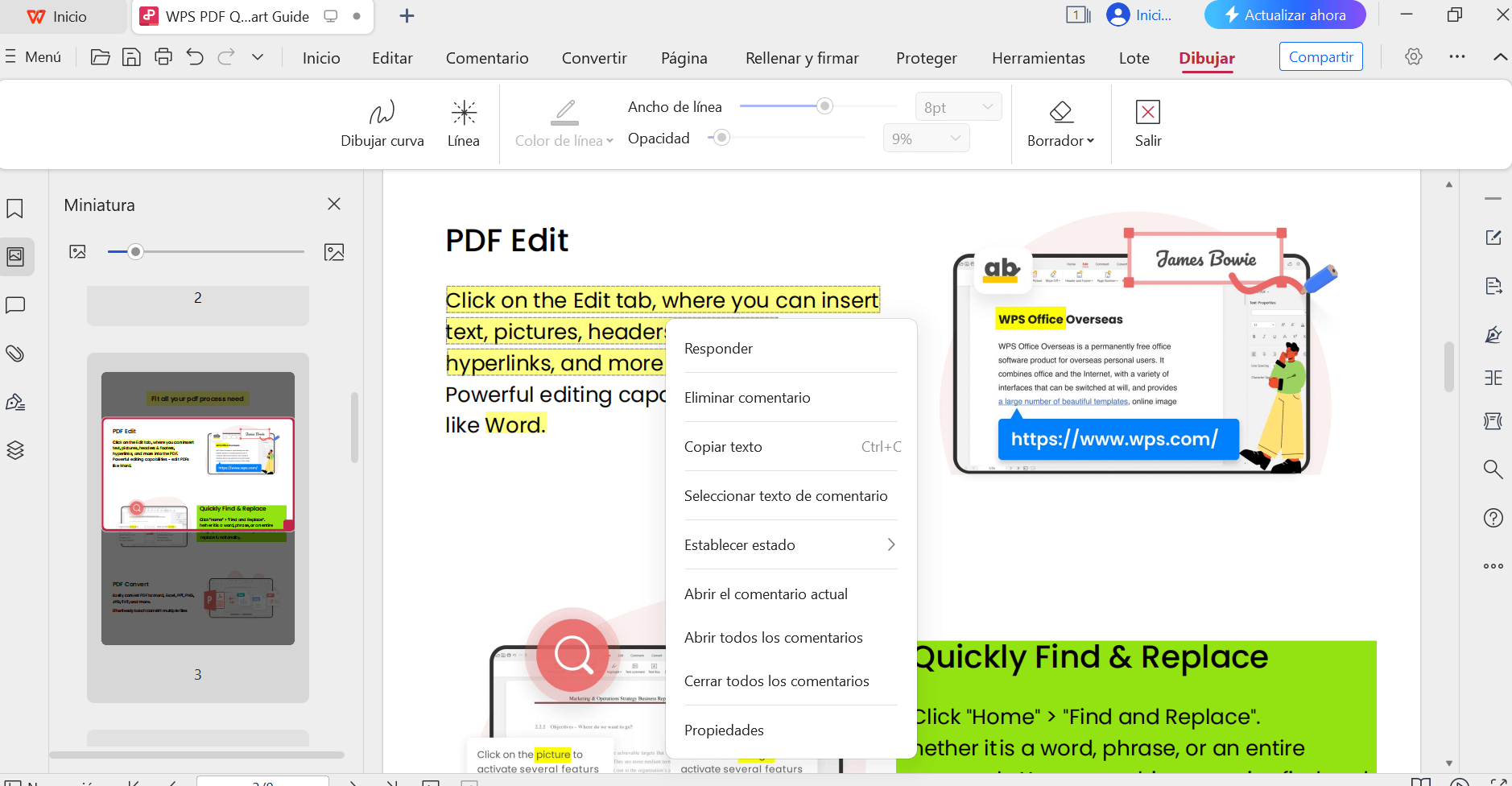Click the print icon in toolbar
1512x786 pixels.
(x=163, y=57)
